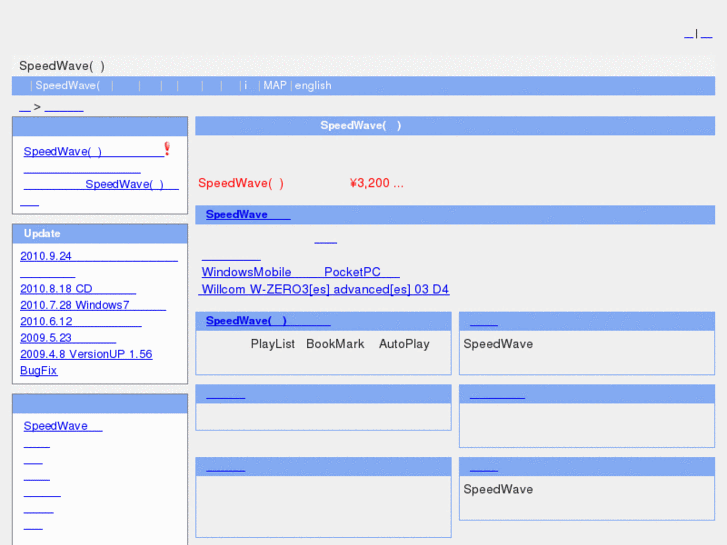Open the MAP navigation bar item
This screenshot has height=545, width=727.
tap(275, 85)
